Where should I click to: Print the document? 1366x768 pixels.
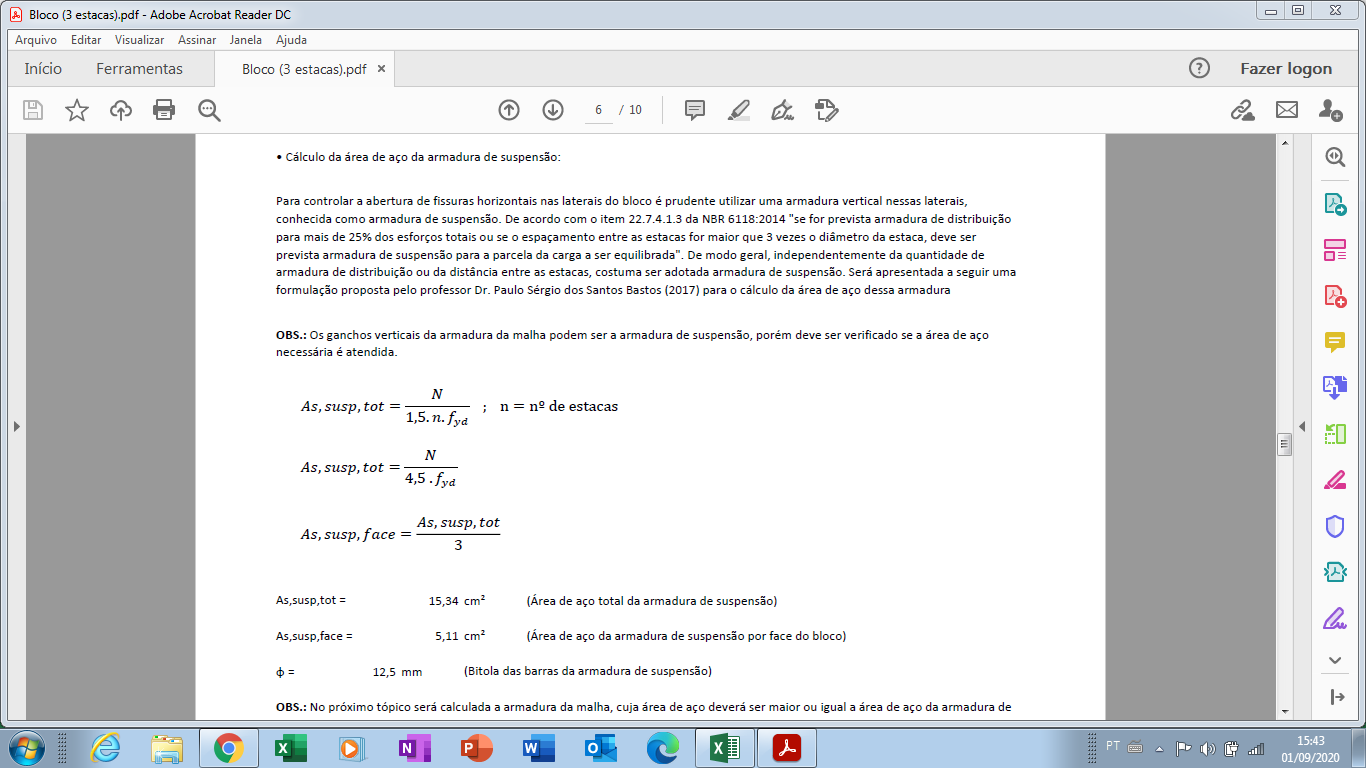164,110
